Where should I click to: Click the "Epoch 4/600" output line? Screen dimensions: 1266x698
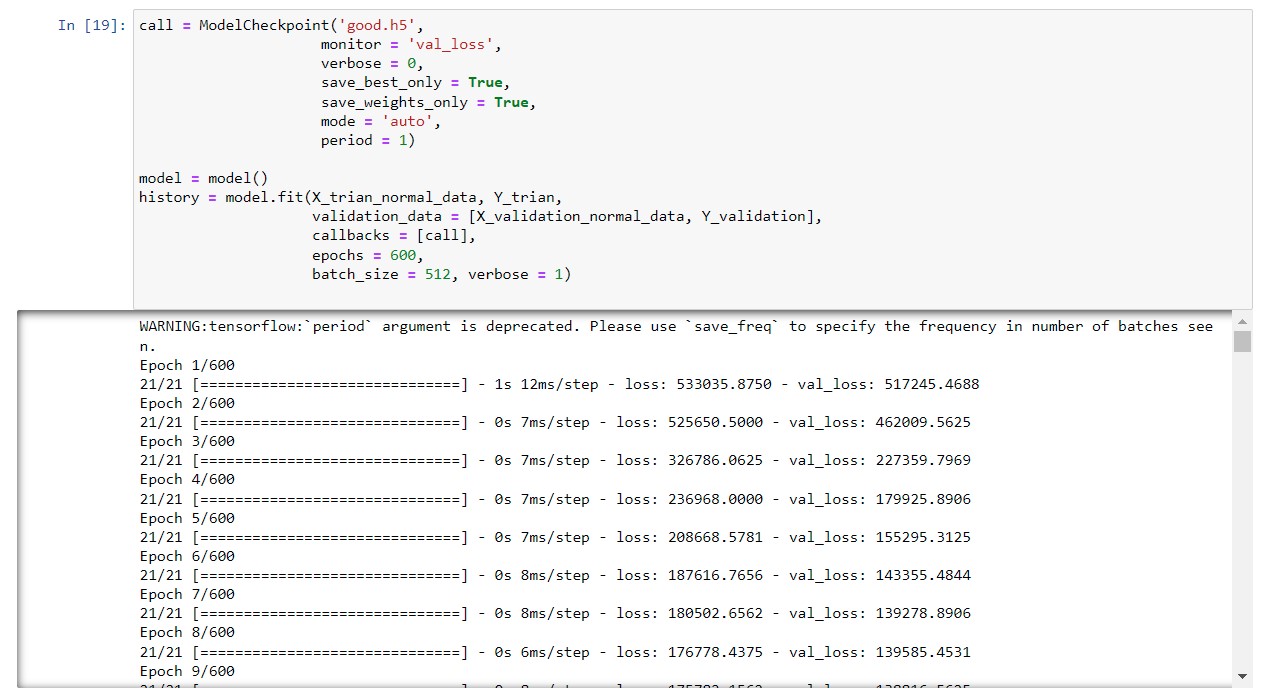coord(187,479)
